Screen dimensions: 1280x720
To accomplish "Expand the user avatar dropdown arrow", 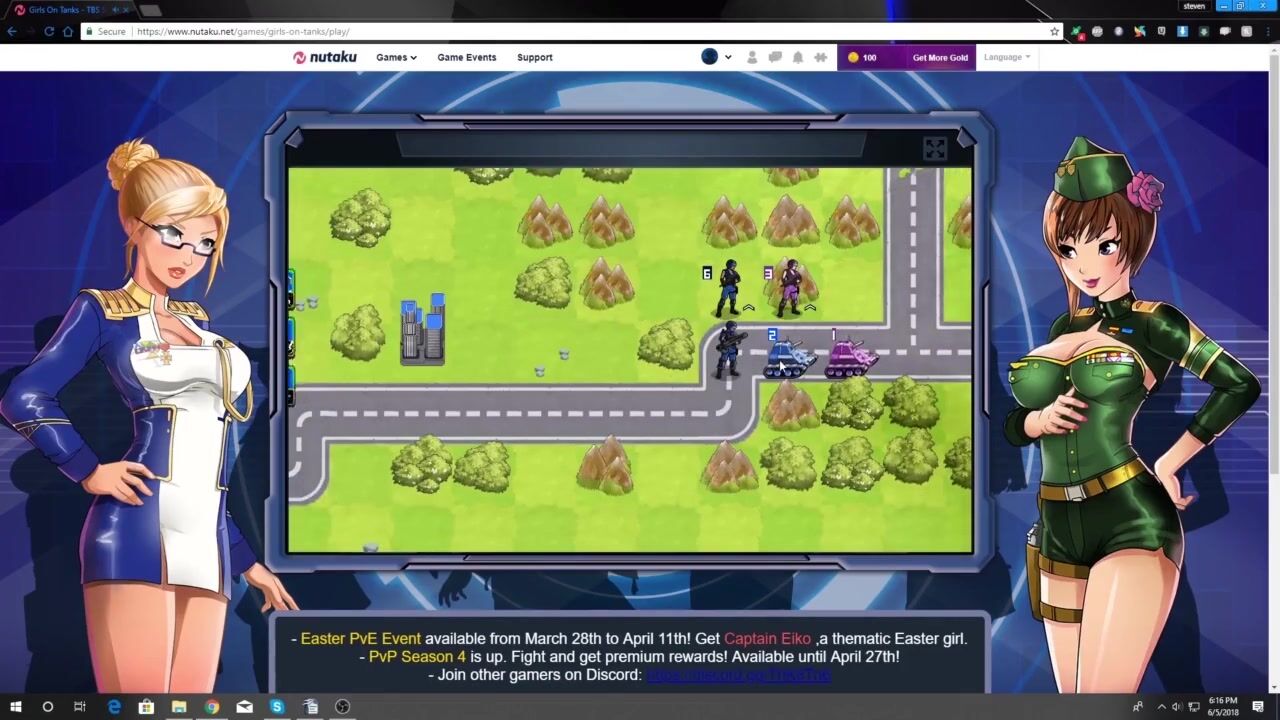I will click(x=728, y=57).
